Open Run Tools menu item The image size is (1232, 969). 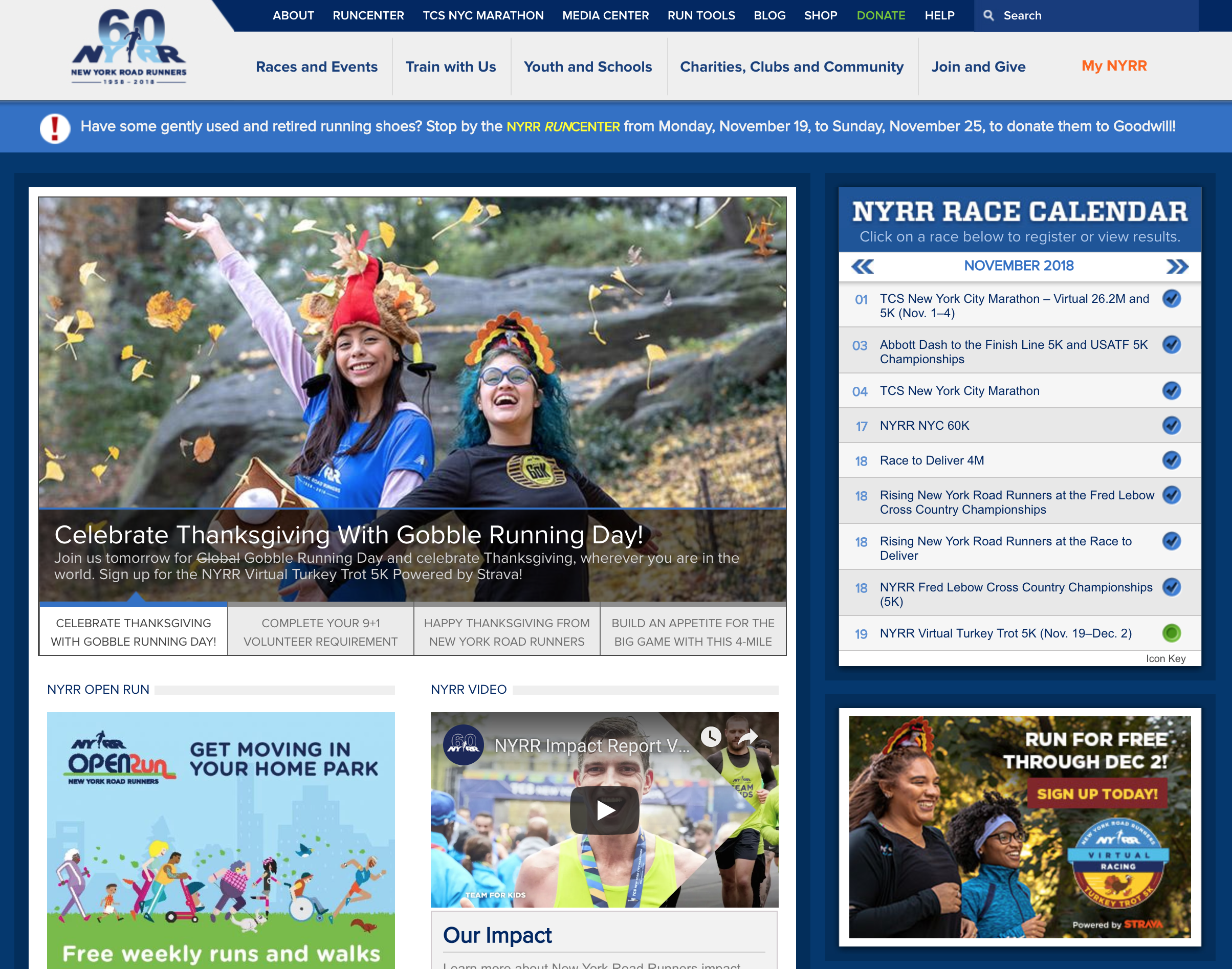pos(701,15)
